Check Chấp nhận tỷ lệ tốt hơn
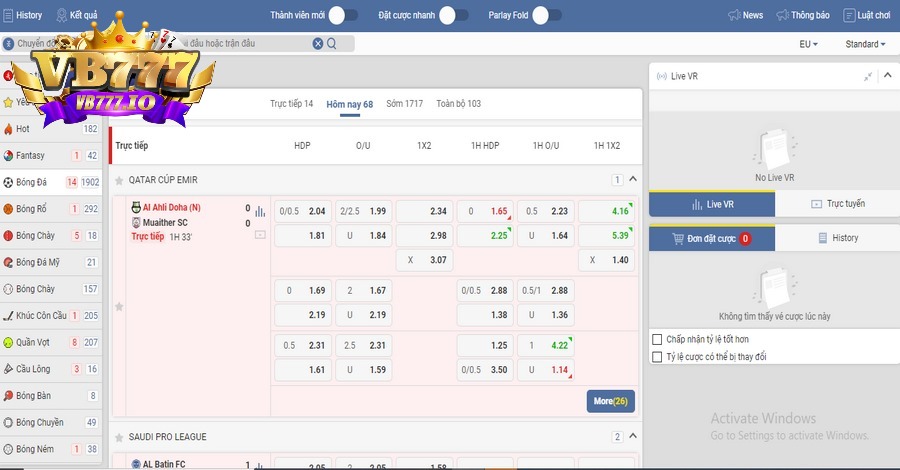Screen dimensions: 900x470 coord(657,339)
